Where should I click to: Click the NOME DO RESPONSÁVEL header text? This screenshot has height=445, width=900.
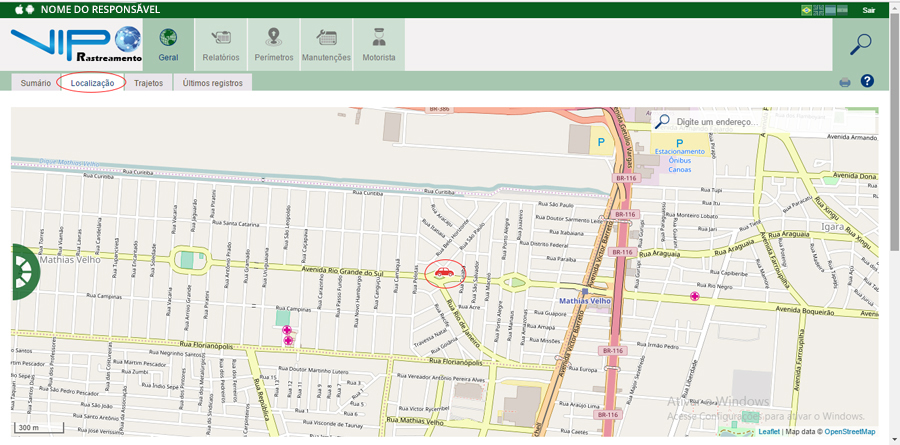point(100,10)
